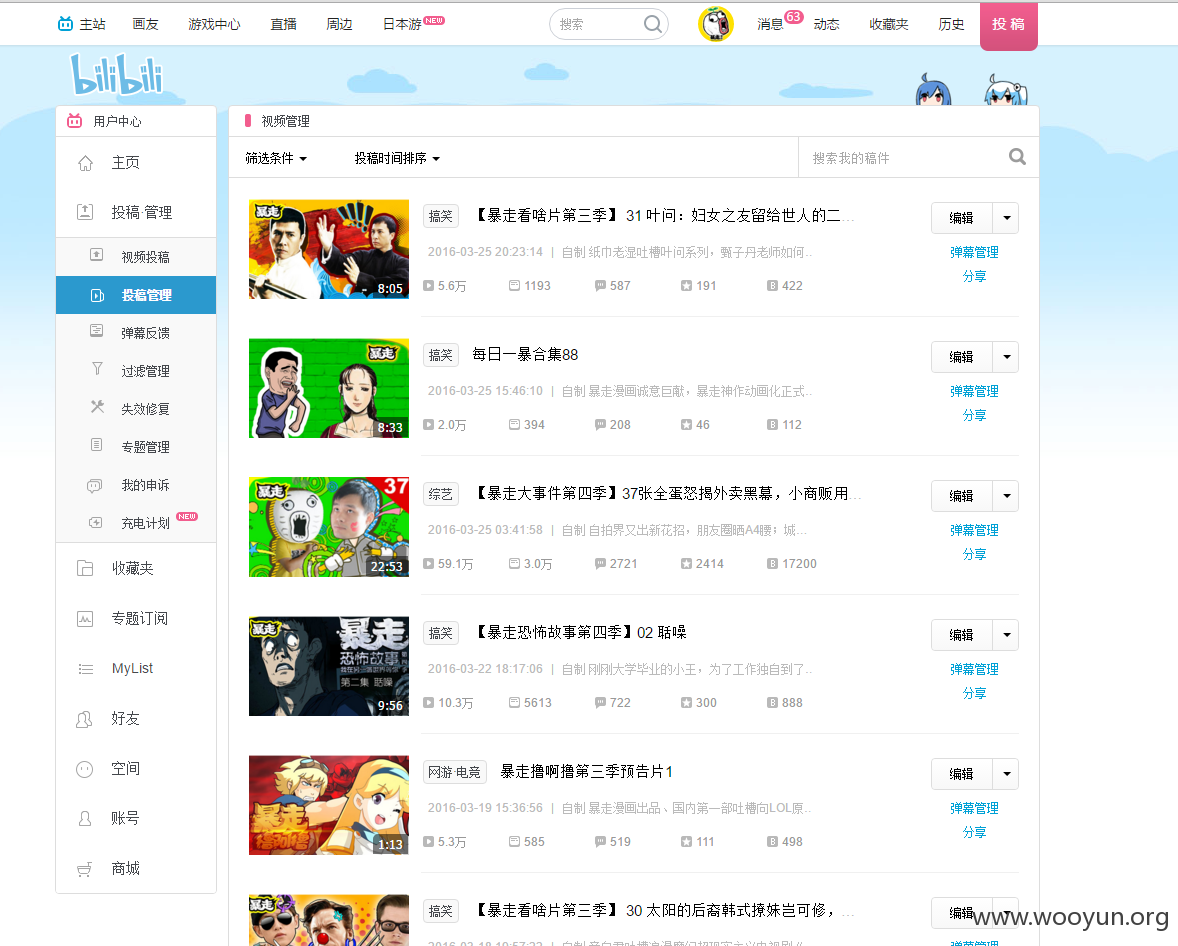The height and width of the screenshot is (946, 1178).
Task: Expand edit arrow for 31 叶问 video
Action: click(x=1006, y=218)
